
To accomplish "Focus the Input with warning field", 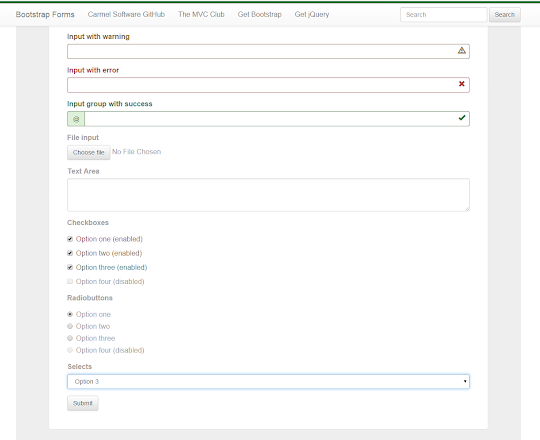I will (268, 51).
